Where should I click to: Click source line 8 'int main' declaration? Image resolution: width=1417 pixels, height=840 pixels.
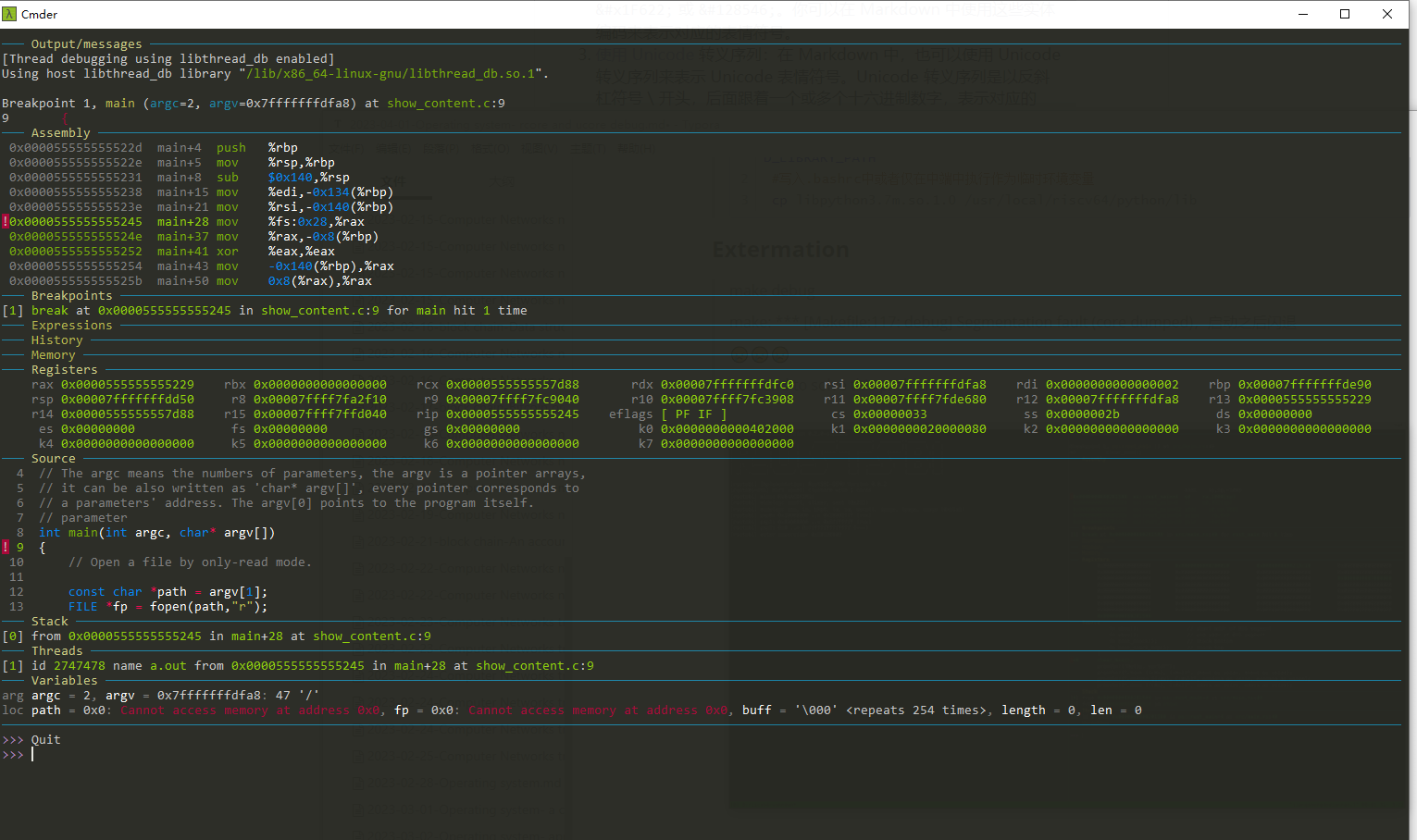(x=156, y=533)
